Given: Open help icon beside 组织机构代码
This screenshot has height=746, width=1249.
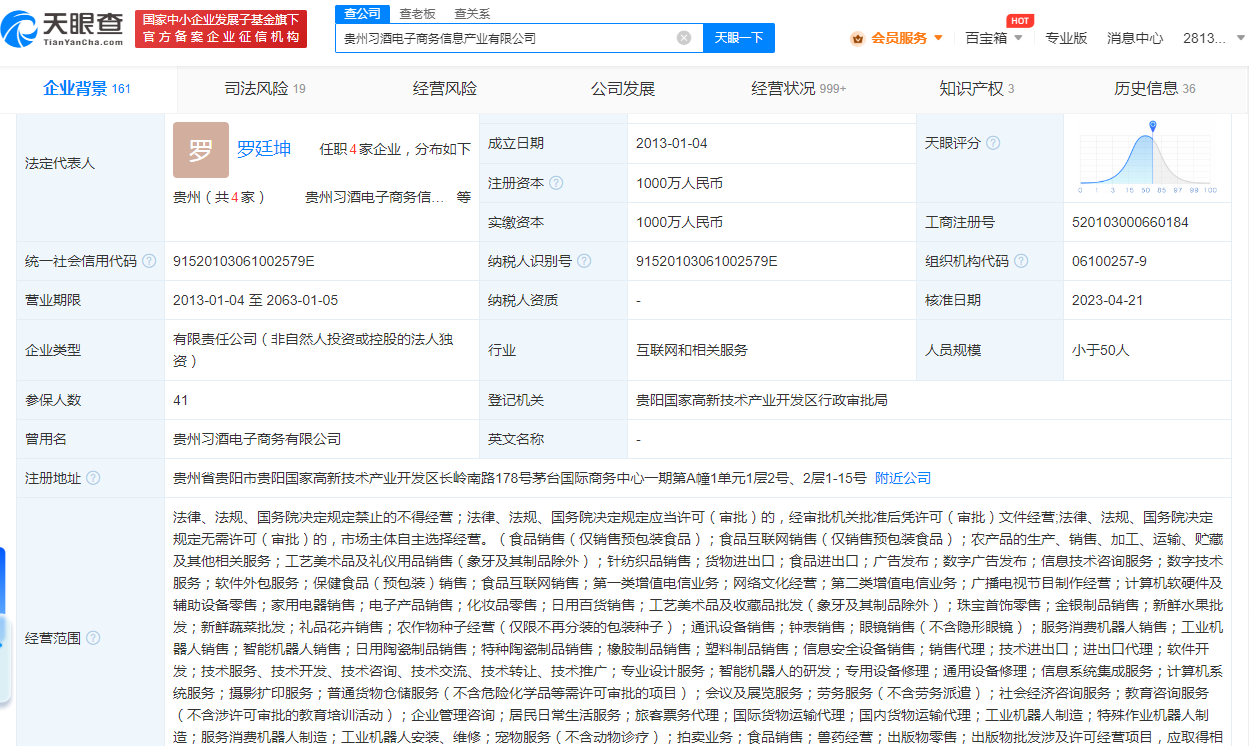Looking at the screenshot, I should click(x=1021, y=261).
